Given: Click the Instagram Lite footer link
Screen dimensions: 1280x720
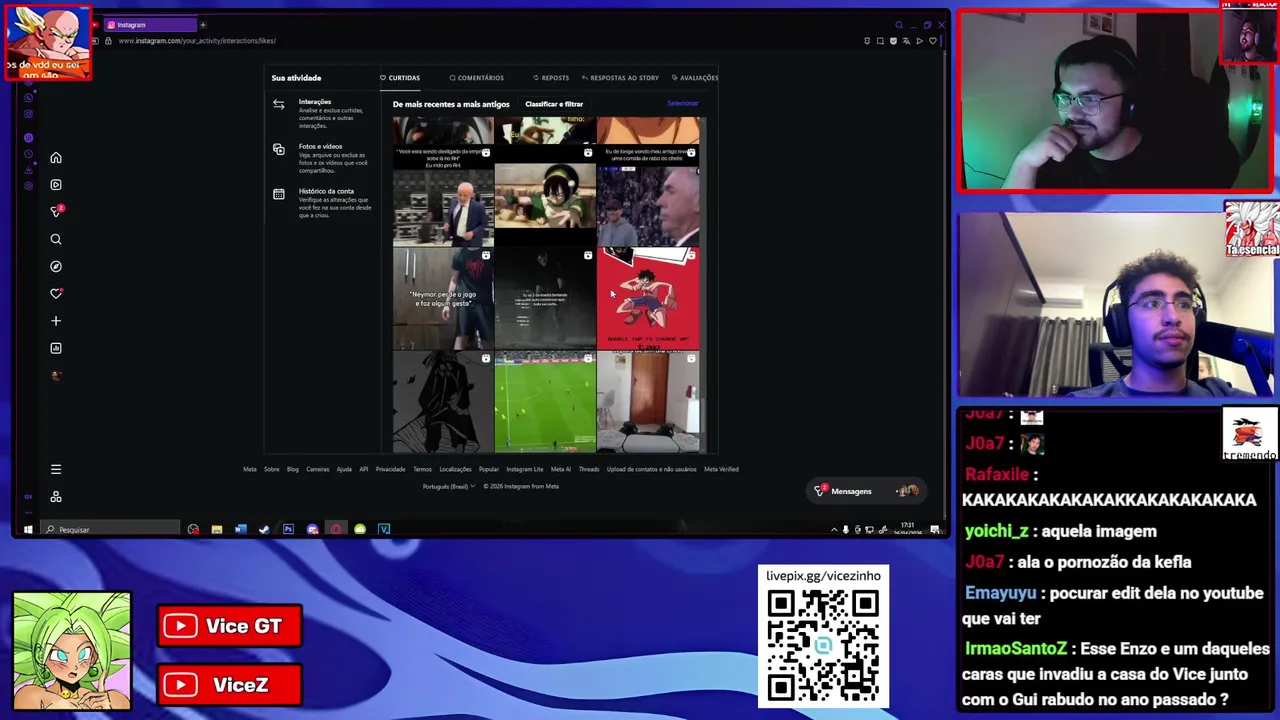Looking at the screenshot, I should [x=524, y=469].
